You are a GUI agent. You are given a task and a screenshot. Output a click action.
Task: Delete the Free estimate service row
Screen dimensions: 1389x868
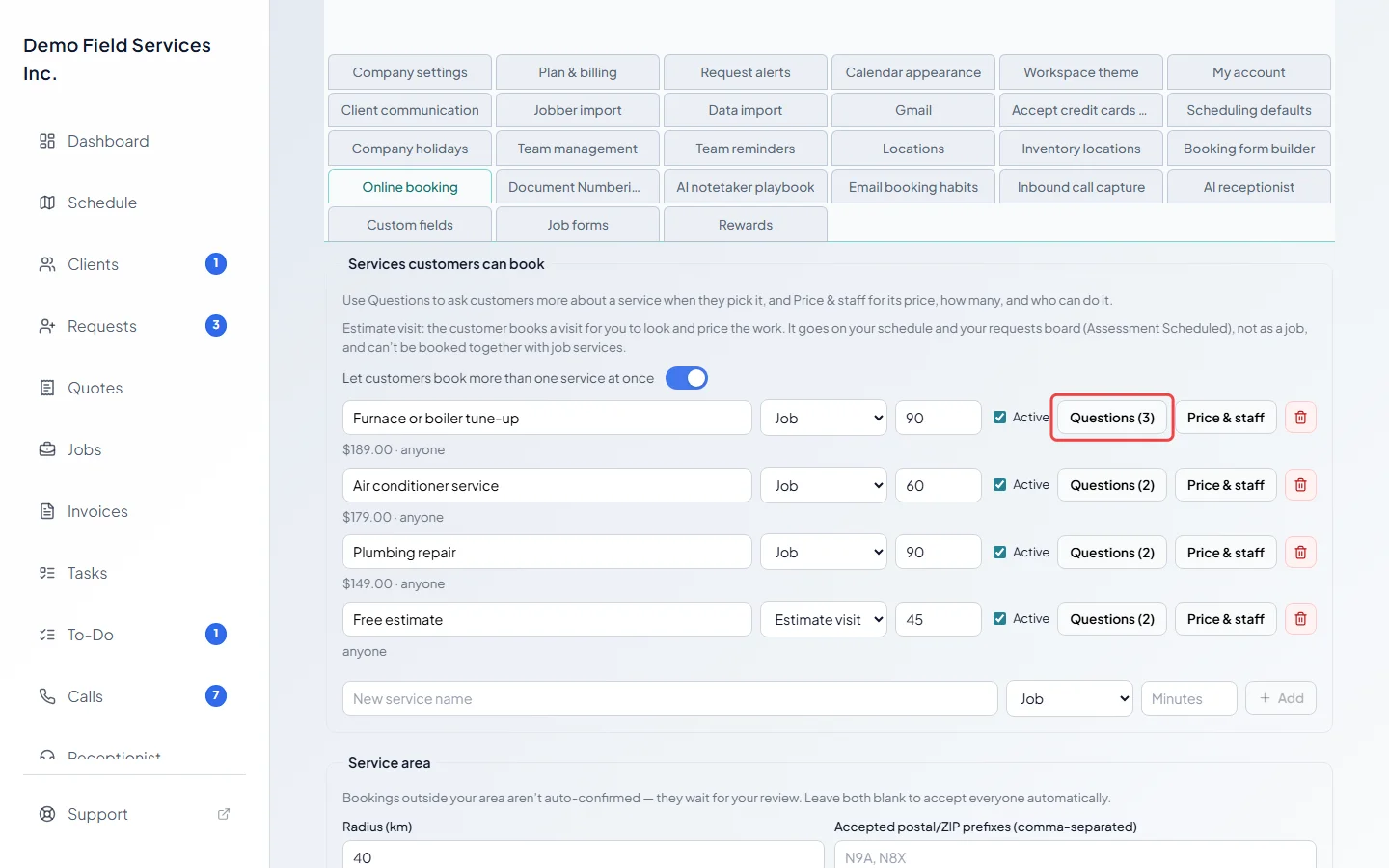click(x=1300, y=619)
